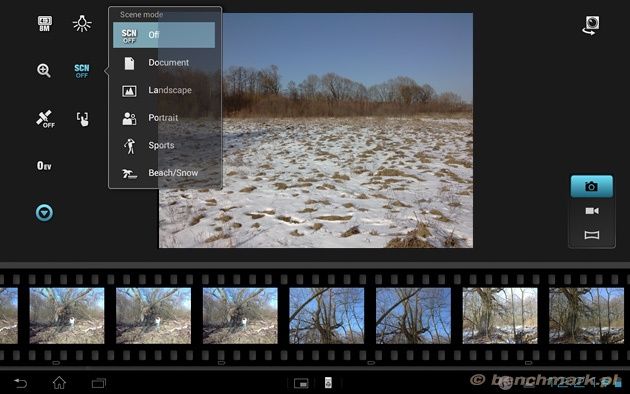
Task: Open the recent apps button
Action: tap(98, 383)
